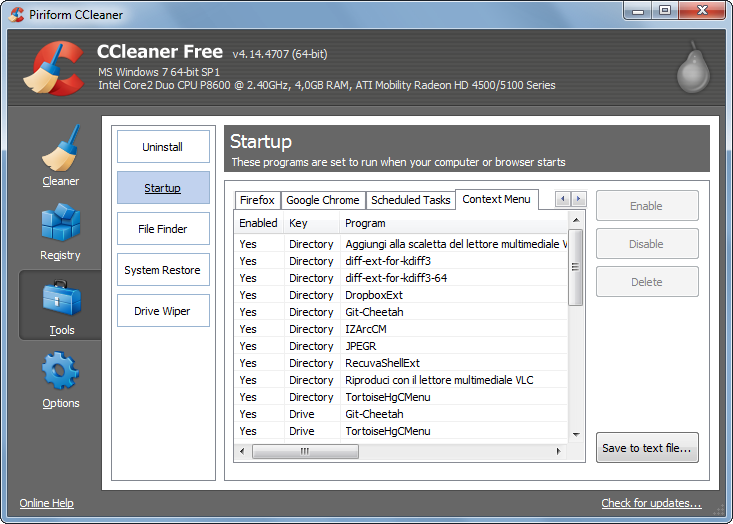This screenshot has height=524, width=733.
Task: Select the Startup tool button
Action: point(163,188)
